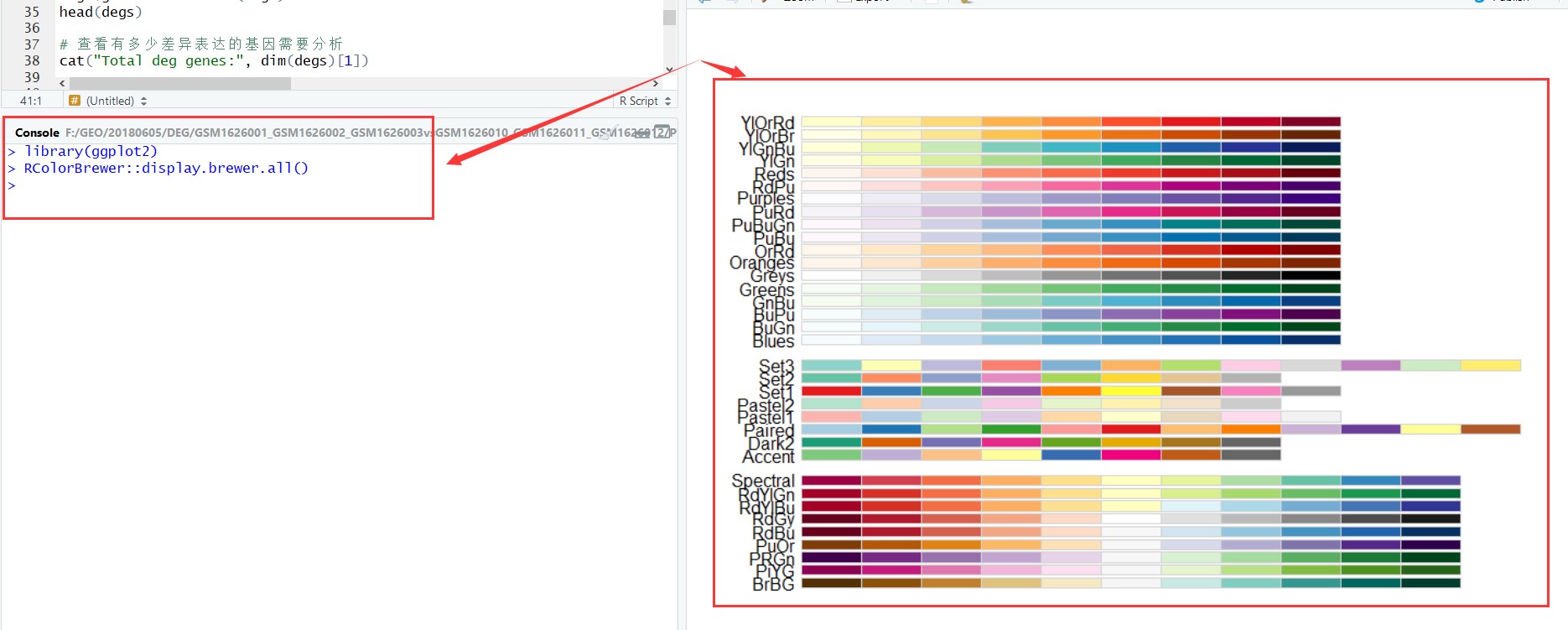1568x630 pixels.
Task: Click the YlOrRd palette label
Action: click(x=767, y=123)
